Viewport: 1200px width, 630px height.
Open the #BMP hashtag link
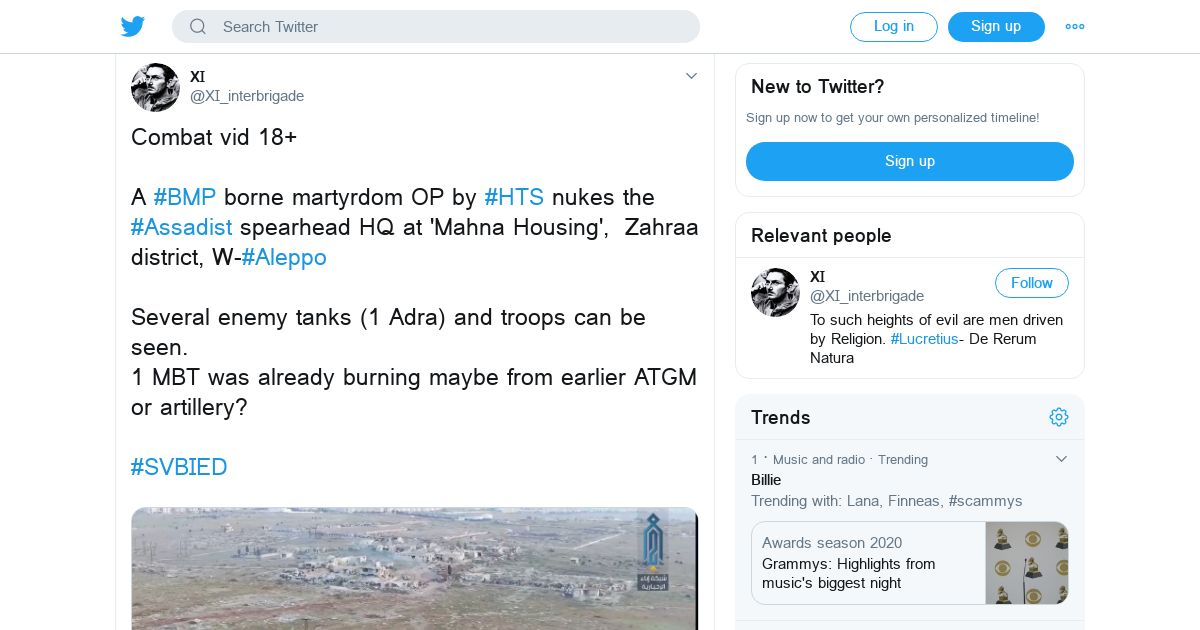pos(185,197)
